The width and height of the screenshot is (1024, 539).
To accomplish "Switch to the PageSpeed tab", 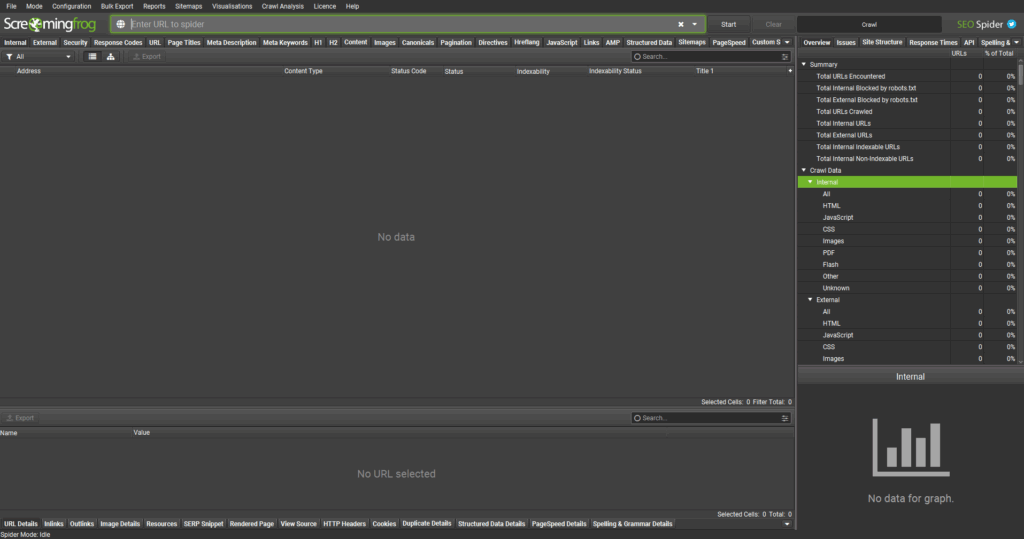I will [729, 42].
